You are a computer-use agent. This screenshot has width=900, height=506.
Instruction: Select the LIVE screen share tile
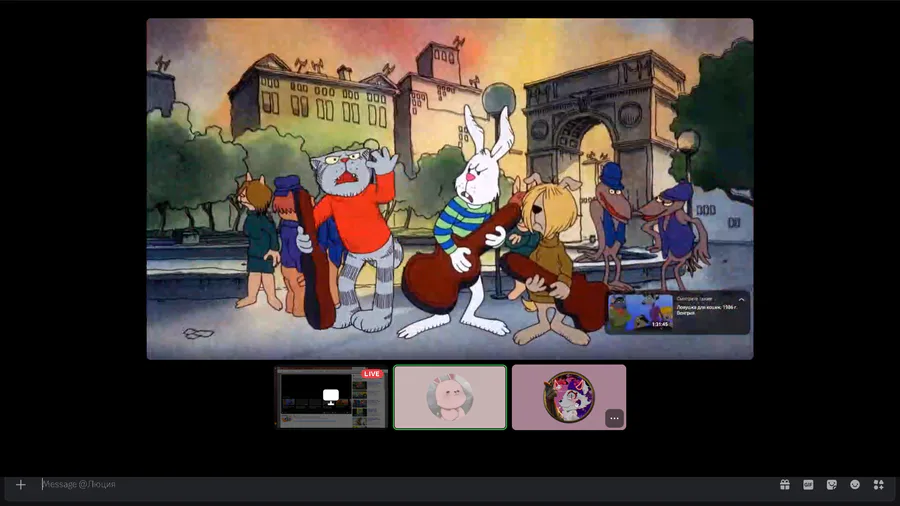tap(332, 398)
